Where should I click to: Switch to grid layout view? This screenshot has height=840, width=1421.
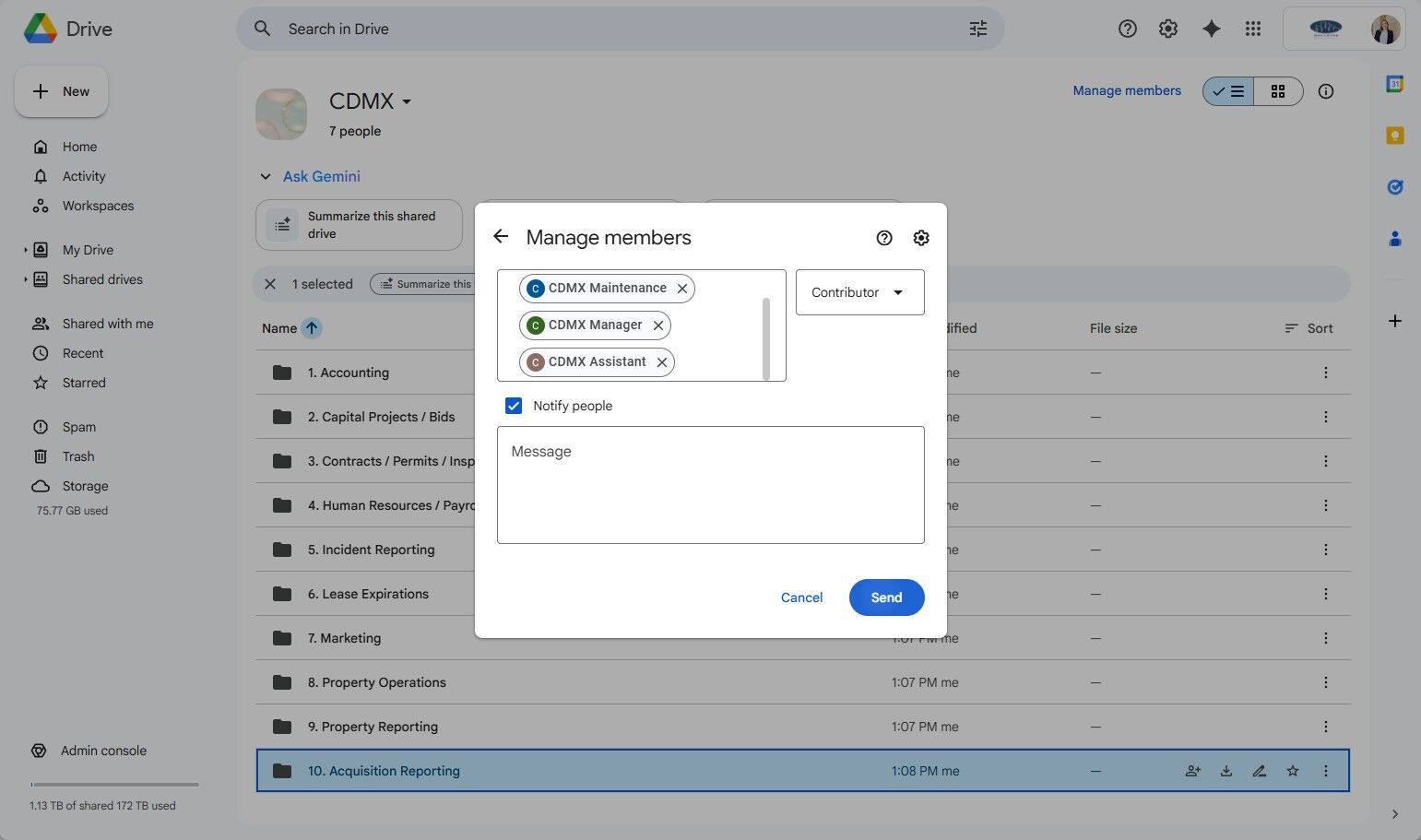[x=1278, y=91]
